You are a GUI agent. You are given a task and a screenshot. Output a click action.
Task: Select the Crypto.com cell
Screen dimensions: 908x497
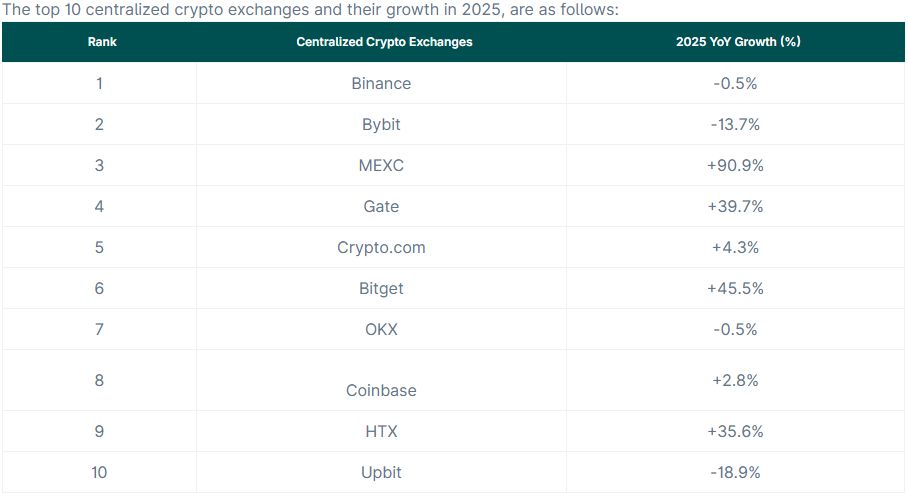click(381, 247)
